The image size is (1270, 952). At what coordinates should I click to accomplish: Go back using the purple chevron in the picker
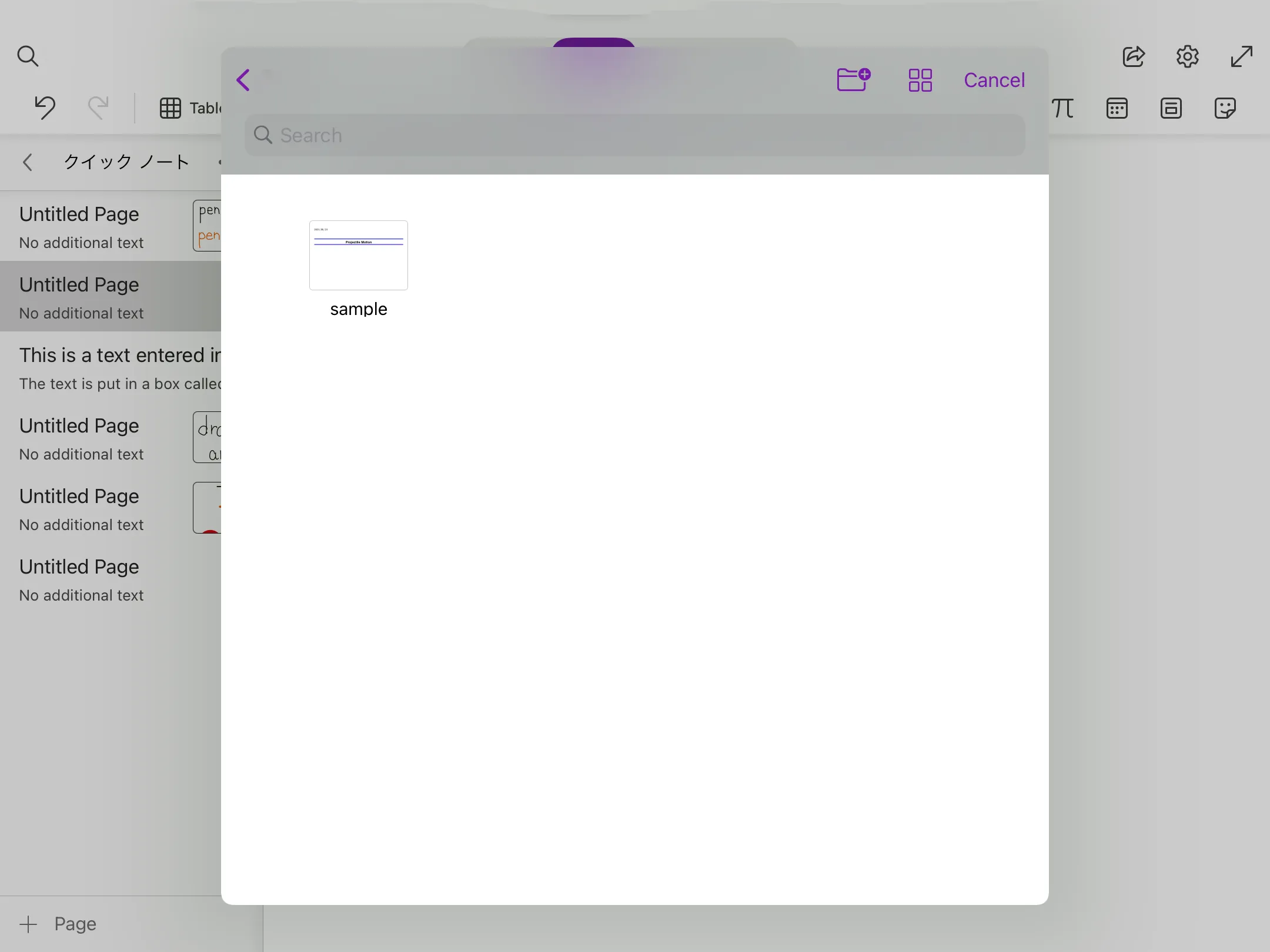(243, 80)
